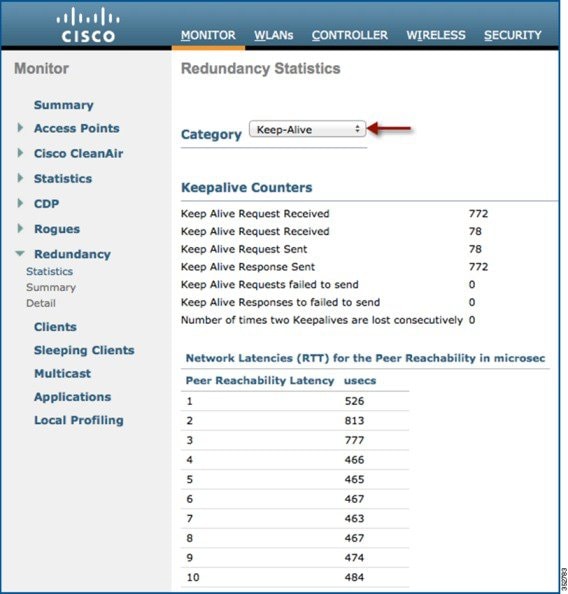
Task: Expand the Cisco CleanAir arrow
Action: (x=20, y=153)
